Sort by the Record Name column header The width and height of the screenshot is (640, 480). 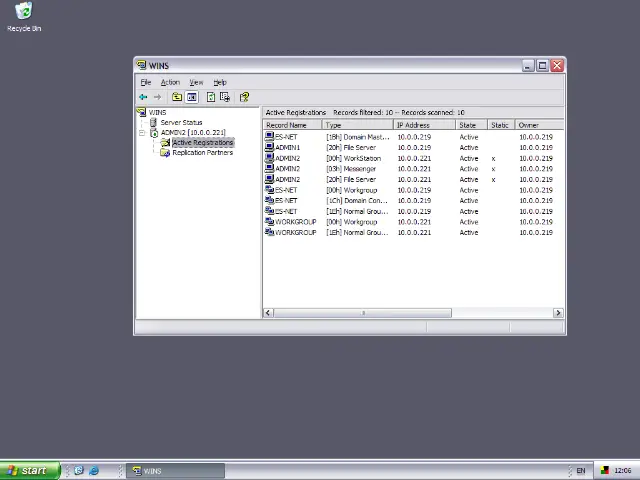293,125
